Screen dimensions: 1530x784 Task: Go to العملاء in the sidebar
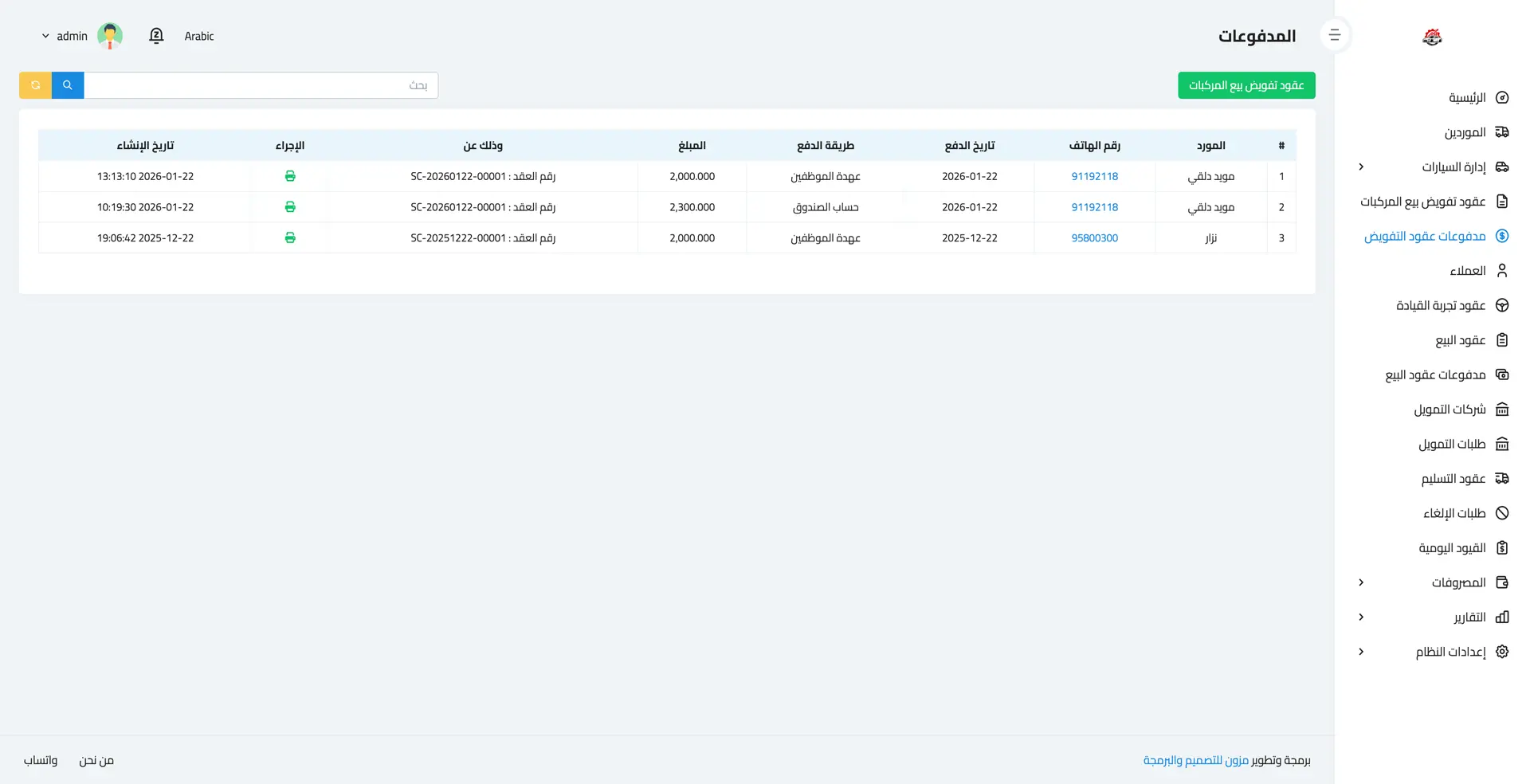coord(1467,271)
